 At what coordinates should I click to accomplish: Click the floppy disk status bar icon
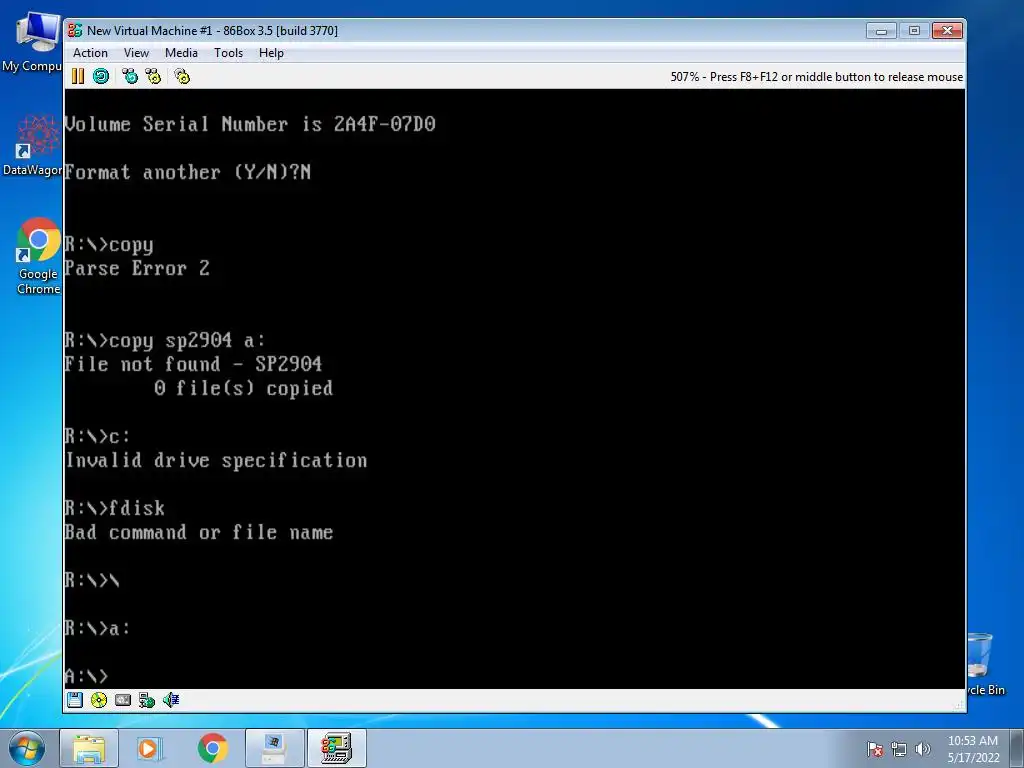tap(74, 700)
